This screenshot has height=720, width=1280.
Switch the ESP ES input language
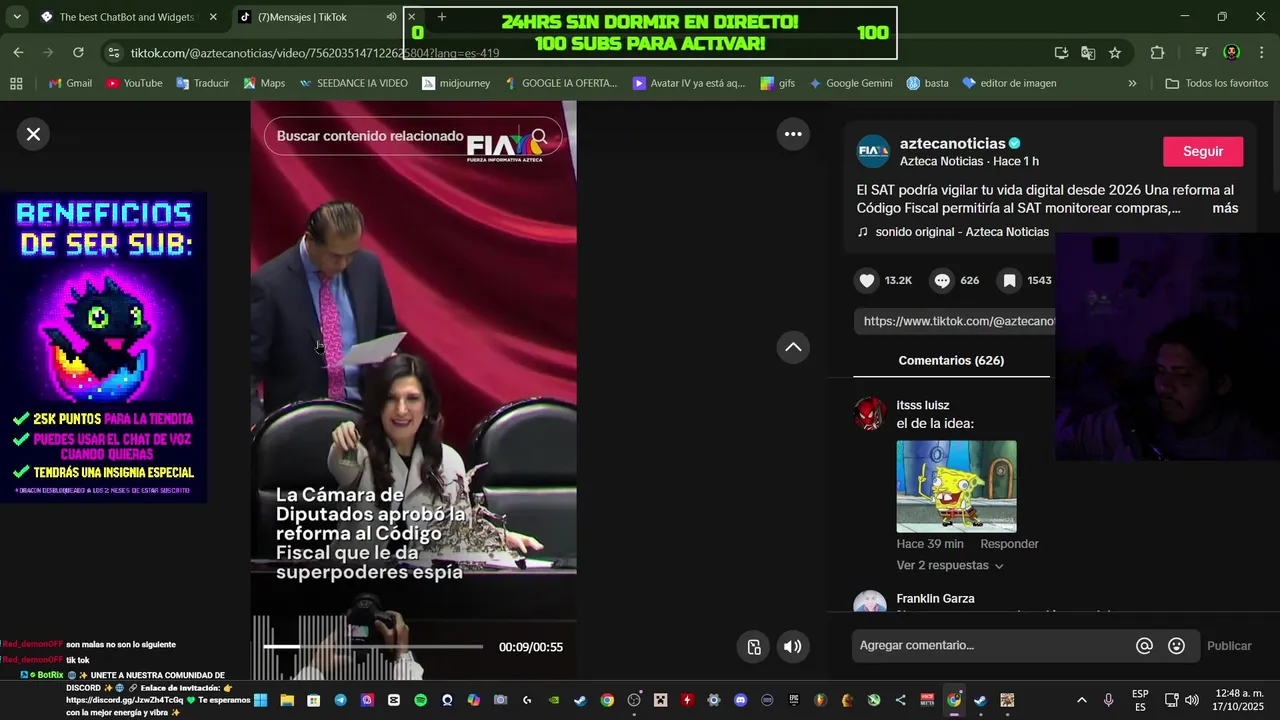click(1140, 701)
